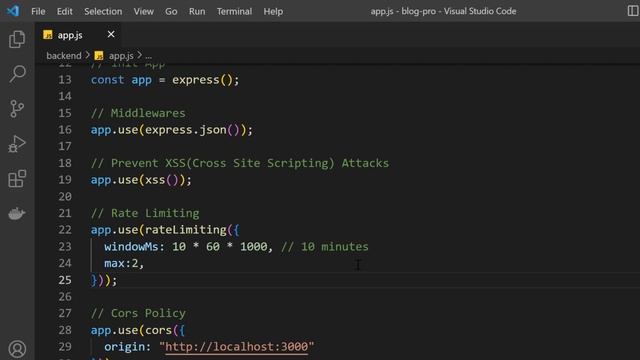Click line number 19 in gutter
This screenshot has height=360, width=640.
(64, 180)
